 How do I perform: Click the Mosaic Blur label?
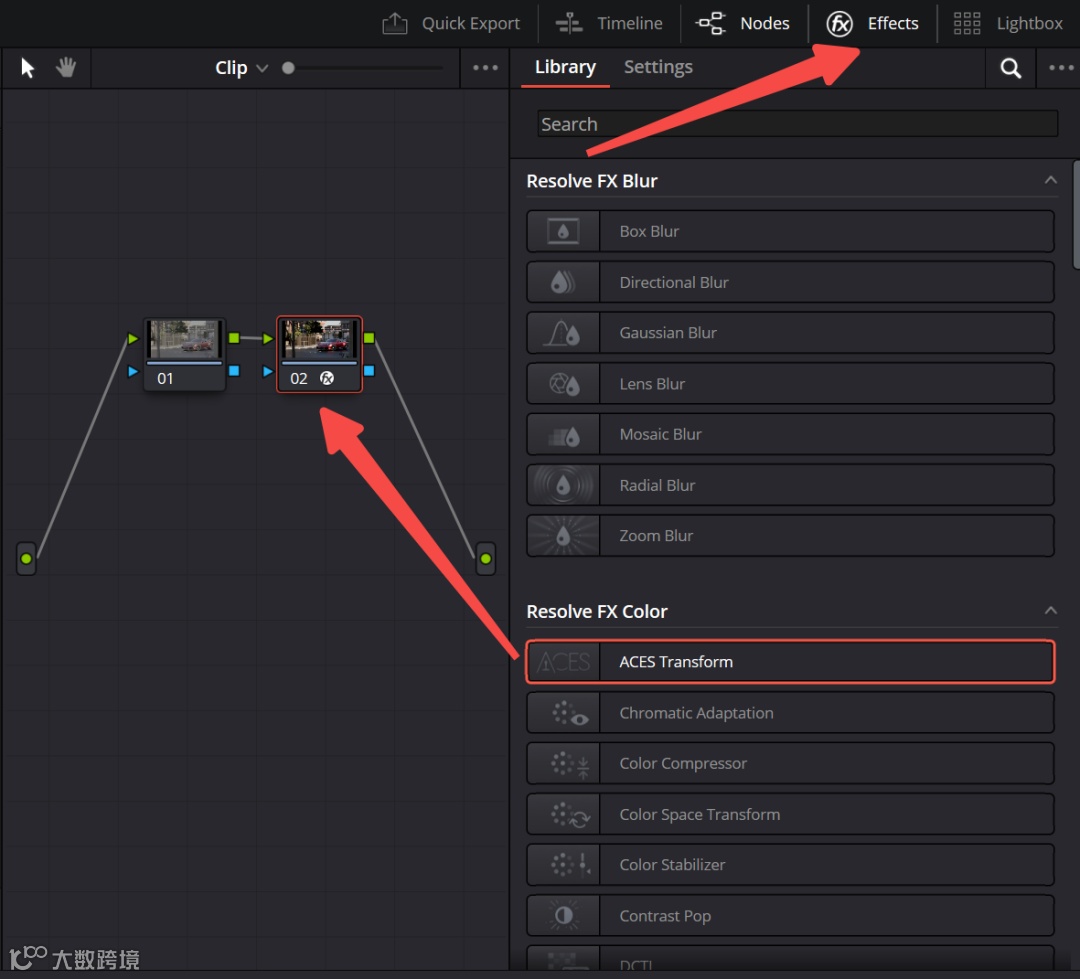coord(660,435)
